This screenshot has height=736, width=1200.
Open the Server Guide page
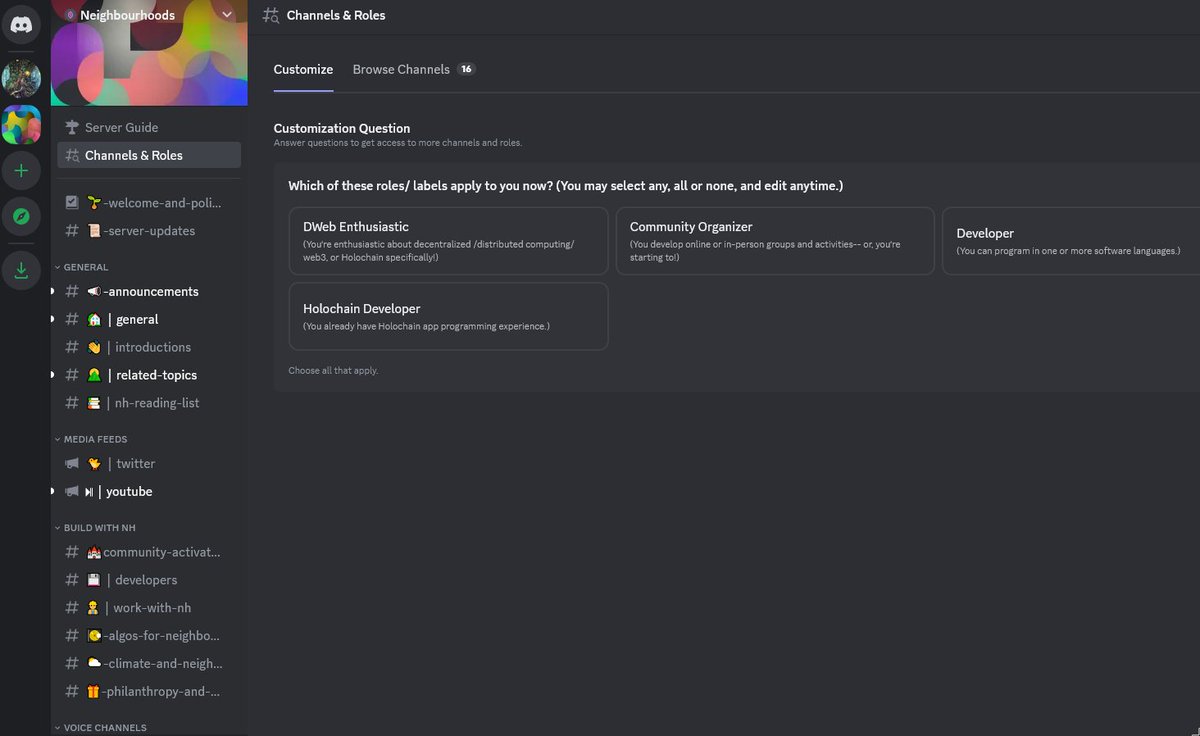[149, 127]
